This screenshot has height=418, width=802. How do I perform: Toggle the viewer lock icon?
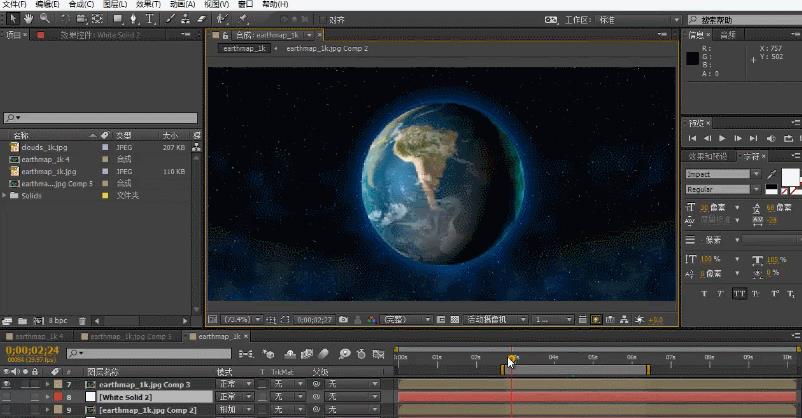coord(226,35)
